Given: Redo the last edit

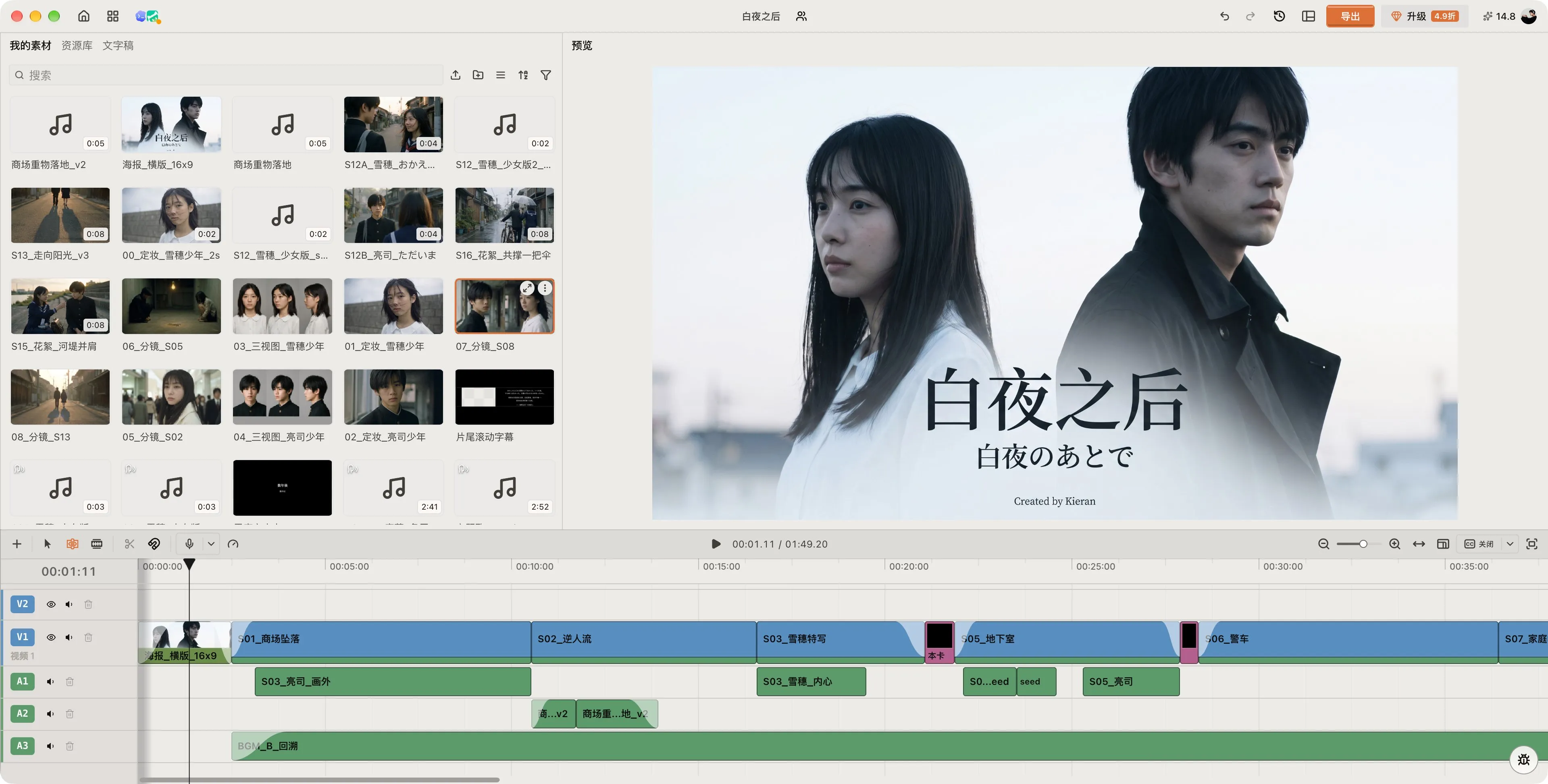Looking at the screenshot, I should (1250, 16).
